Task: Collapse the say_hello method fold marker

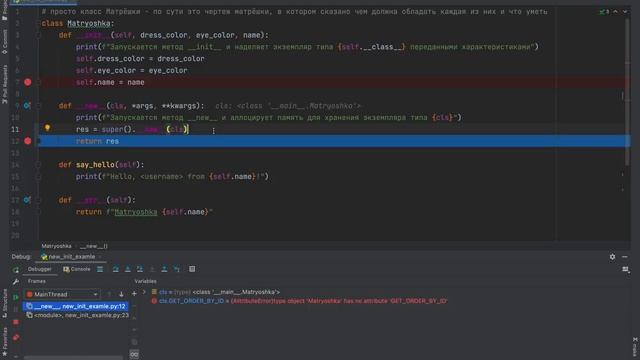Action: pyautogui.click(x=38, y=164)
